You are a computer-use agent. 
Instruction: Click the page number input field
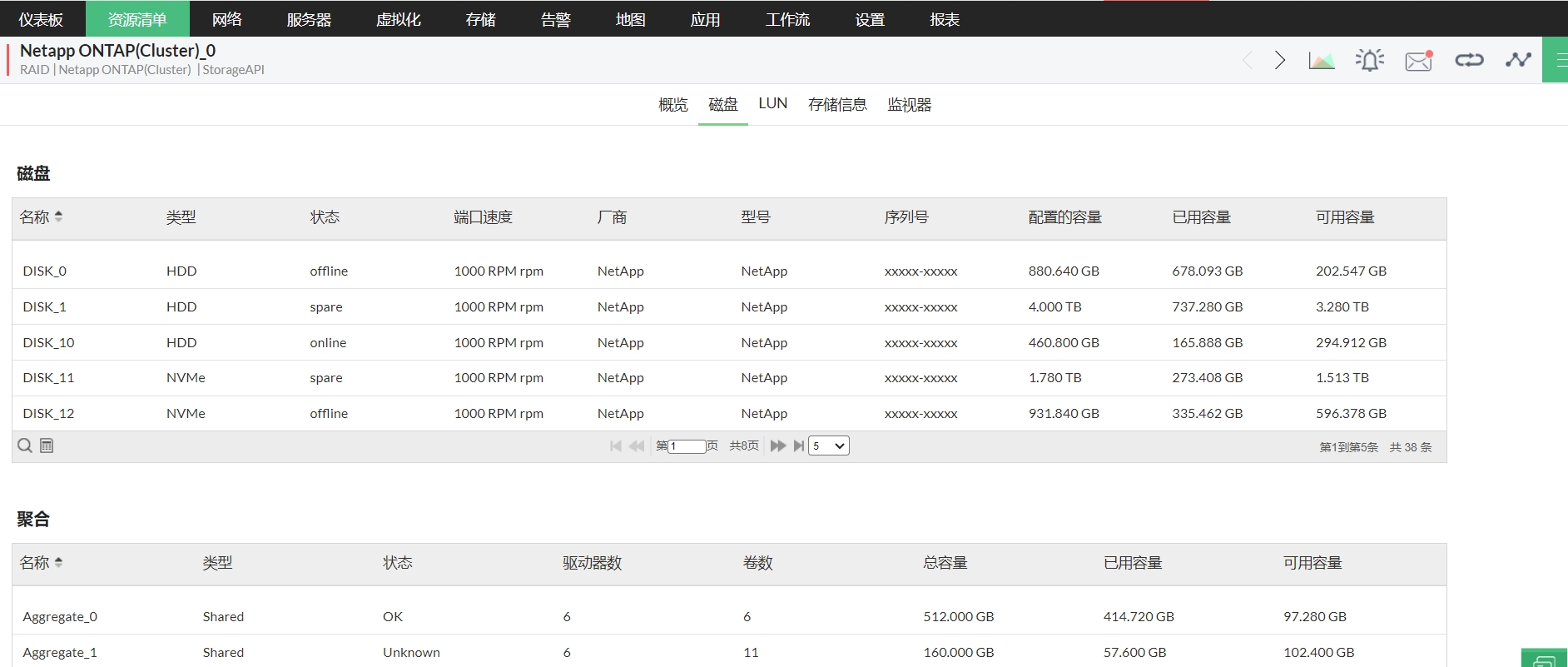click(x=687, y=446)
